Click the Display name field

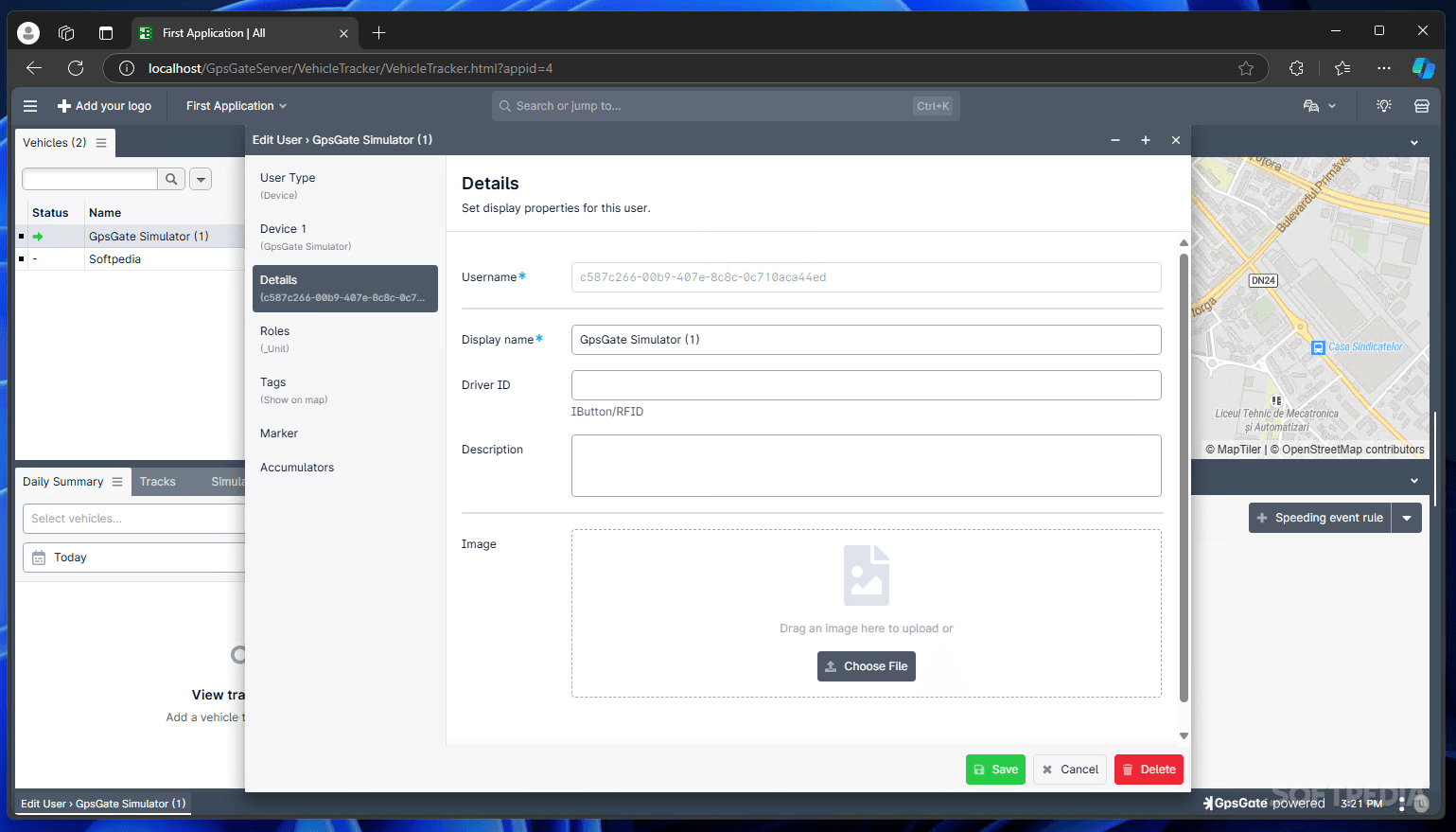pos(866,340)
